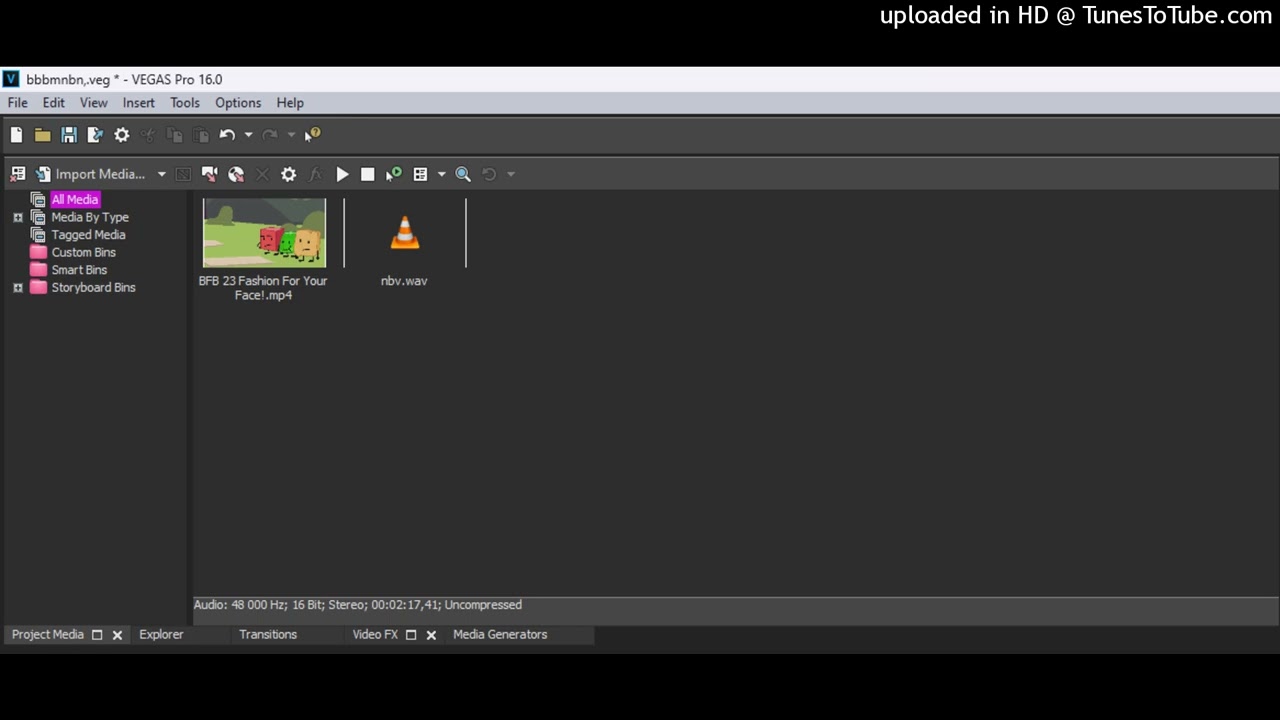Close the Video FX tab
Viewport: 1280px width, 720px height.
tap(431, 635)
